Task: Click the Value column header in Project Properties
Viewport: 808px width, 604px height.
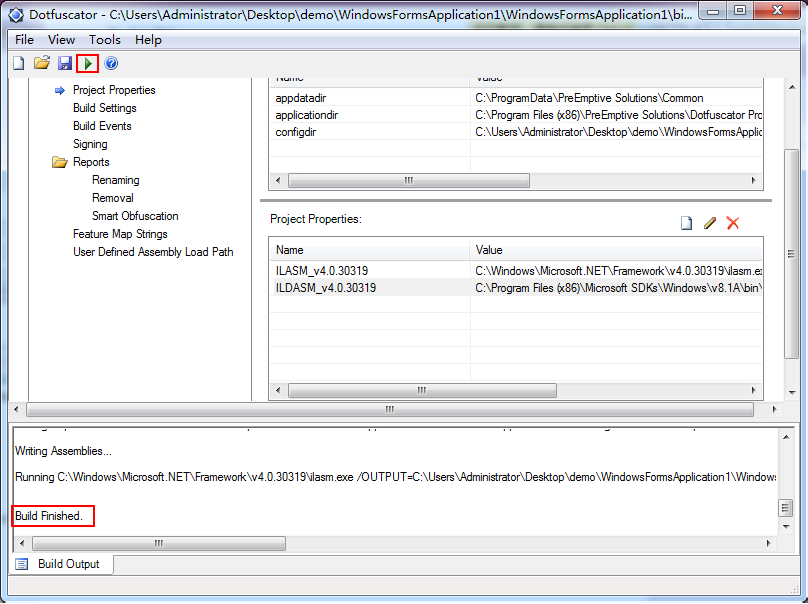Action: pos(616,250)
